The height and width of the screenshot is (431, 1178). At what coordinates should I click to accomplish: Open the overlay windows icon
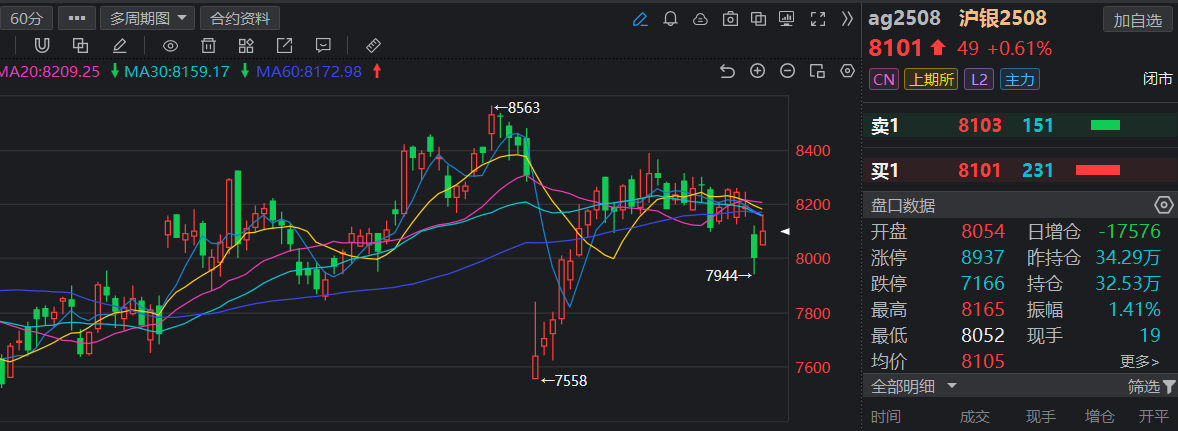click(x=759, y=19)
